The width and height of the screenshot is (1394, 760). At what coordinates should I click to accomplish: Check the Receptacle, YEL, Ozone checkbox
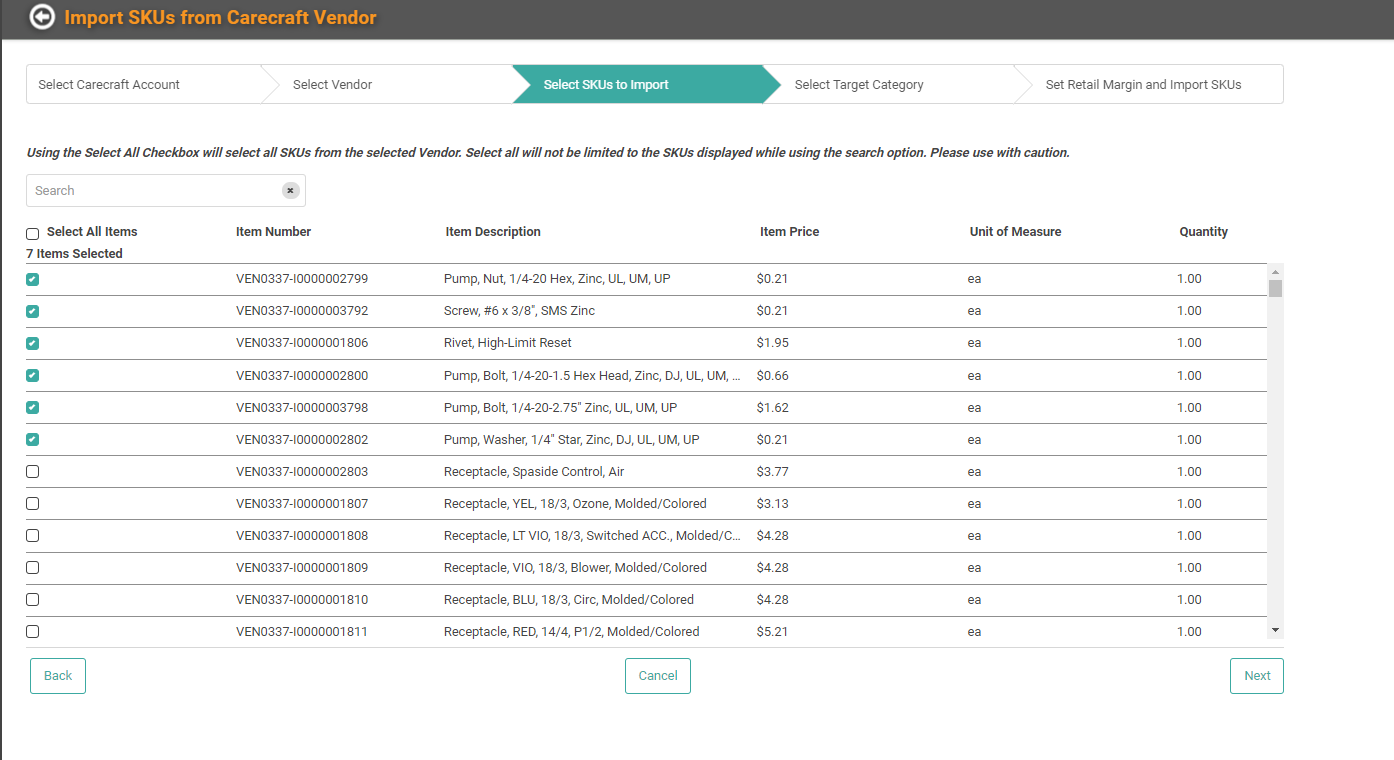click(33, 504)
